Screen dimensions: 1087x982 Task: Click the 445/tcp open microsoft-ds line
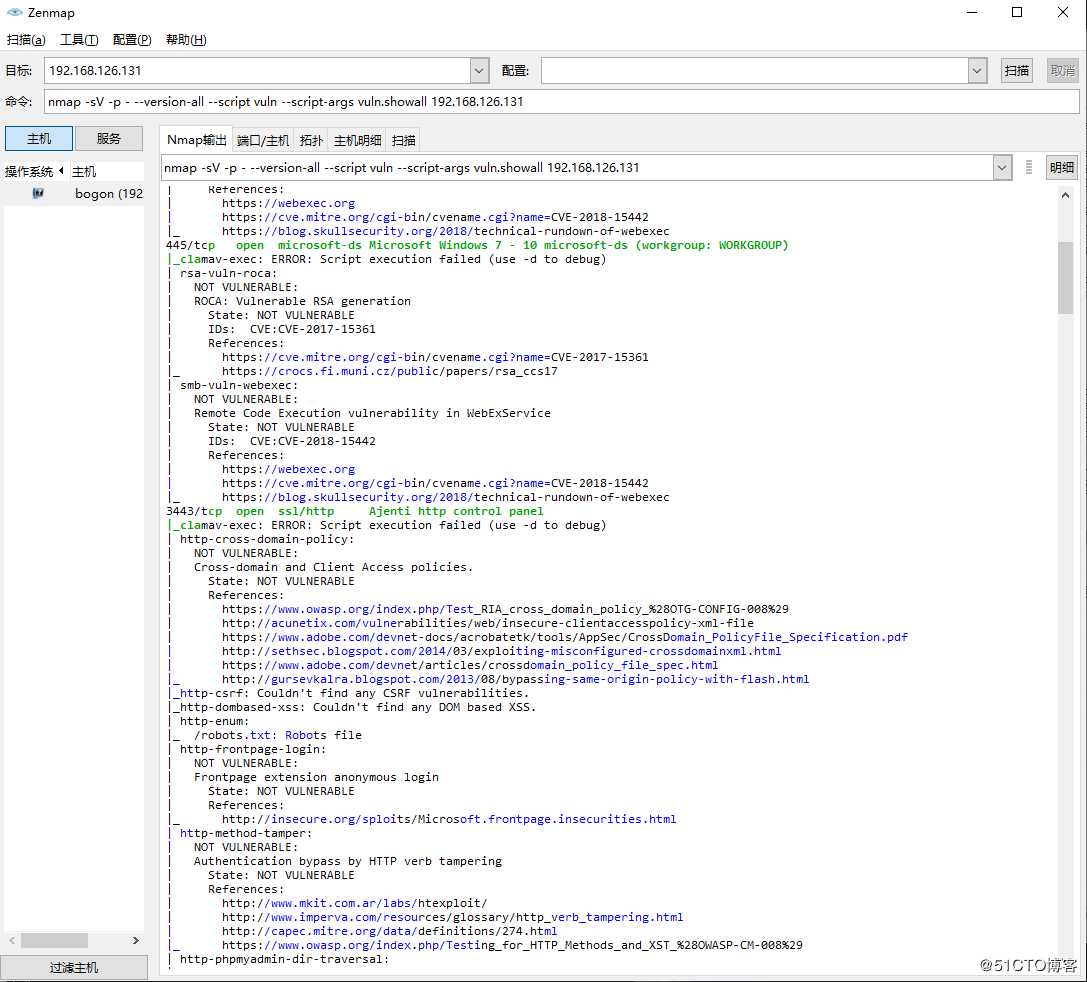coord(477,245)
